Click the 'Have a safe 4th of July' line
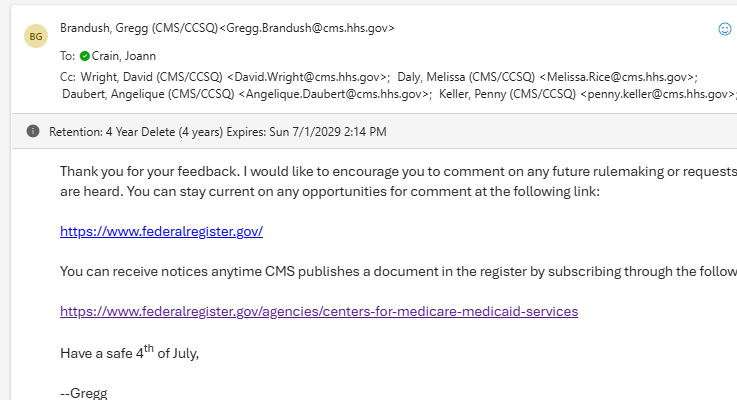Screen dimensions: 737x400 pyautogui.click(x=129, y=352)
